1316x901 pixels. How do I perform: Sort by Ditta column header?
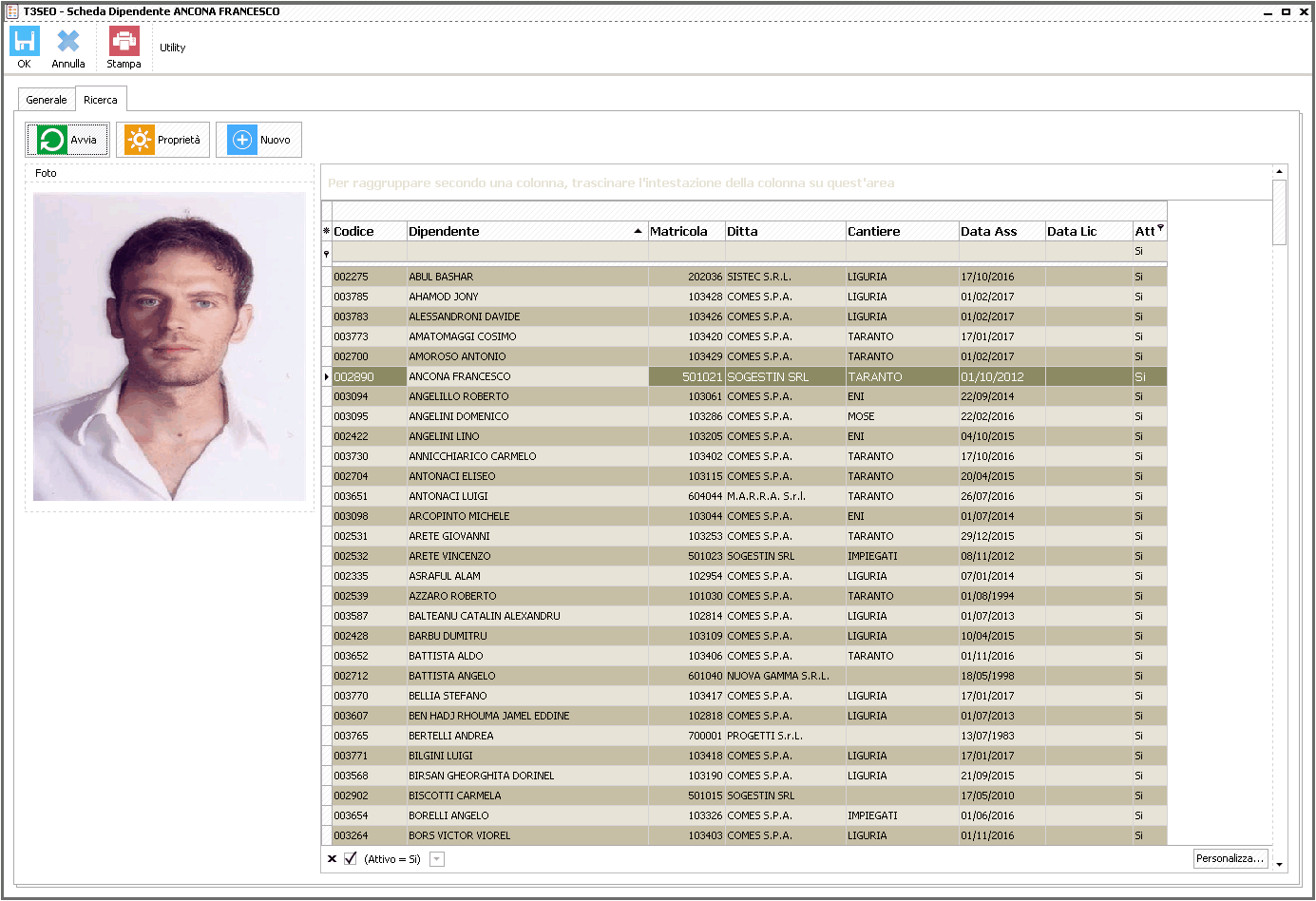click(785, 231)
